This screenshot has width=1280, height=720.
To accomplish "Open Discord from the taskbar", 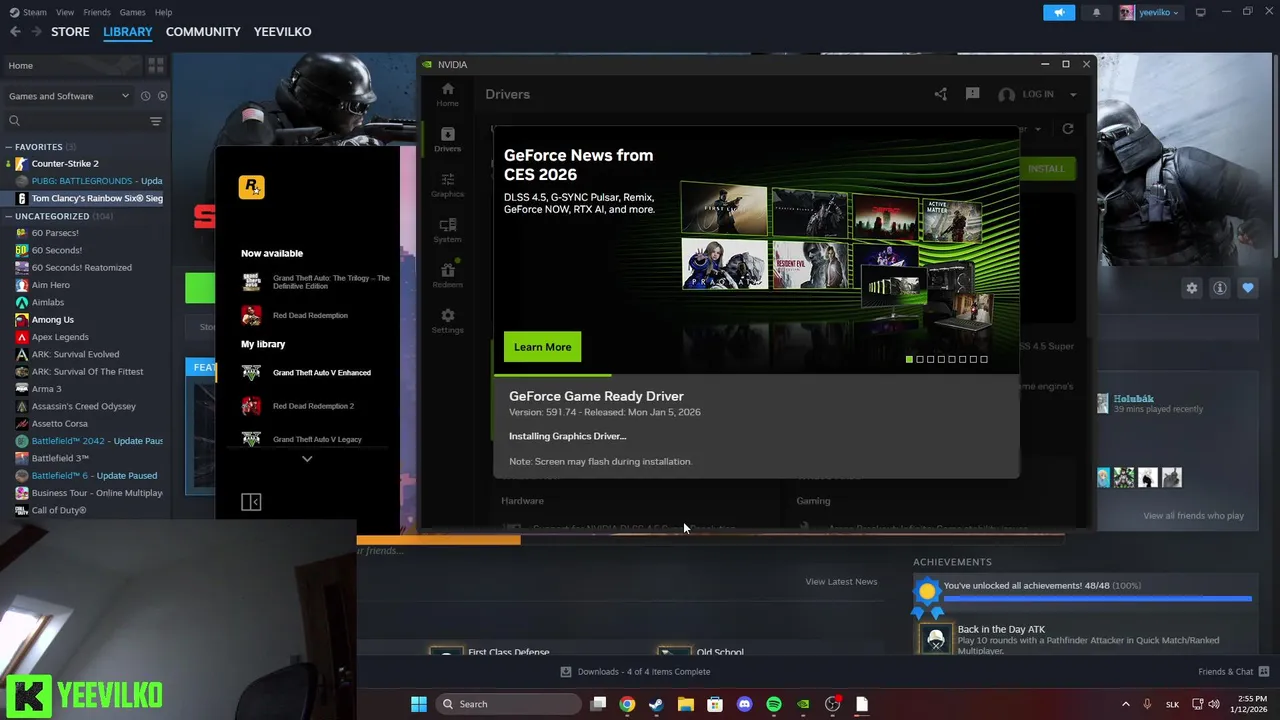I will coord(744,704).
